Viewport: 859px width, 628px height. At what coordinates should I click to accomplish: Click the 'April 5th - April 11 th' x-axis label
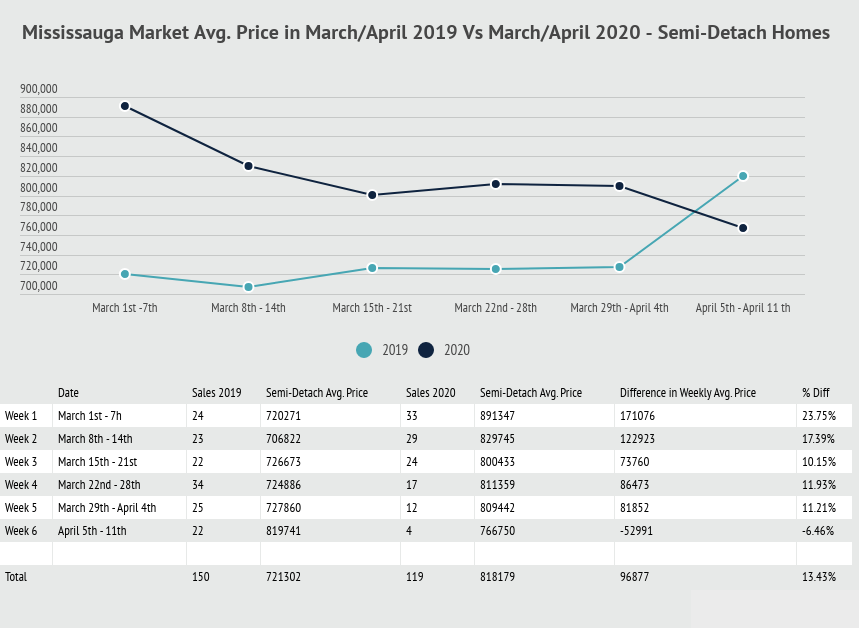743,308
